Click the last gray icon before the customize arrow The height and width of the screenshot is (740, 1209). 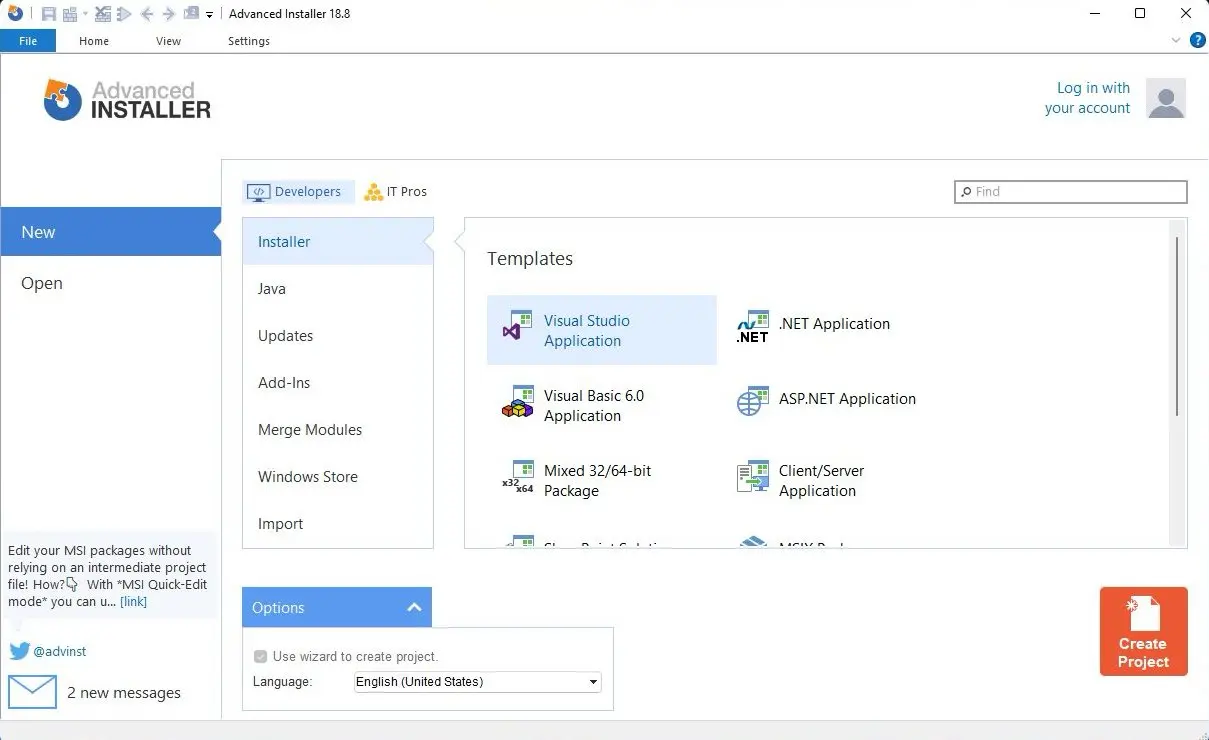(x=191, y=13)
